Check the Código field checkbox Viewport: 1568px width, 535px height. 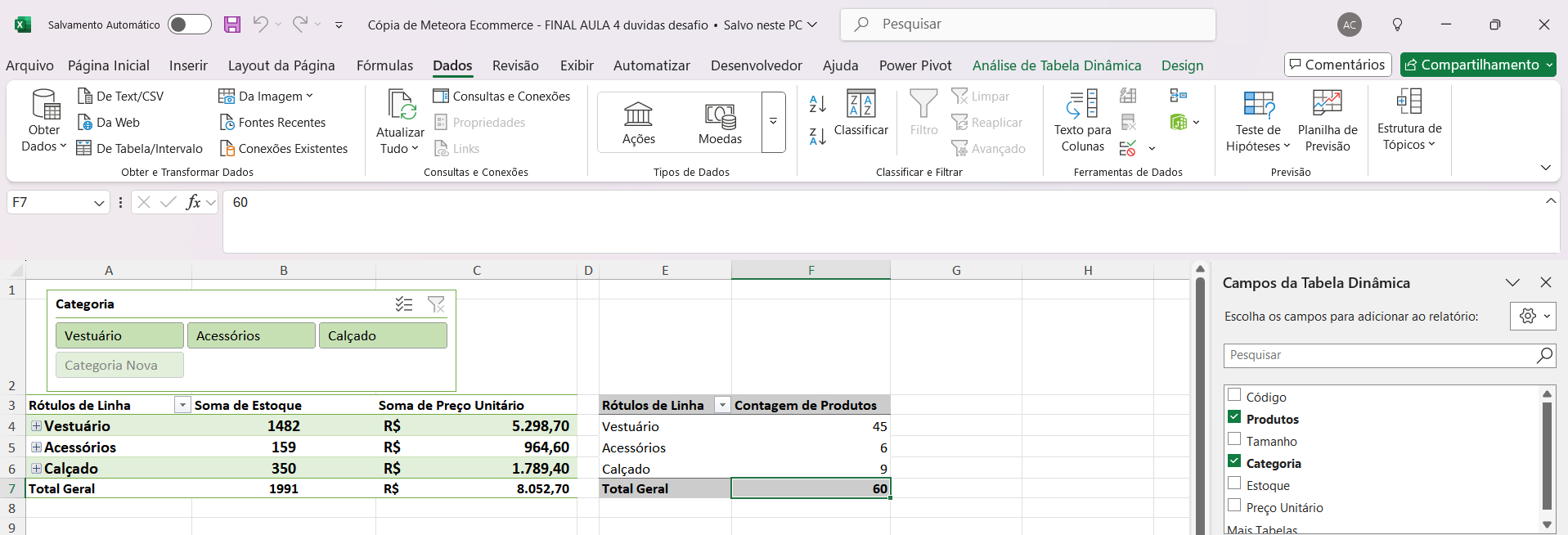tap(1234, 395)
